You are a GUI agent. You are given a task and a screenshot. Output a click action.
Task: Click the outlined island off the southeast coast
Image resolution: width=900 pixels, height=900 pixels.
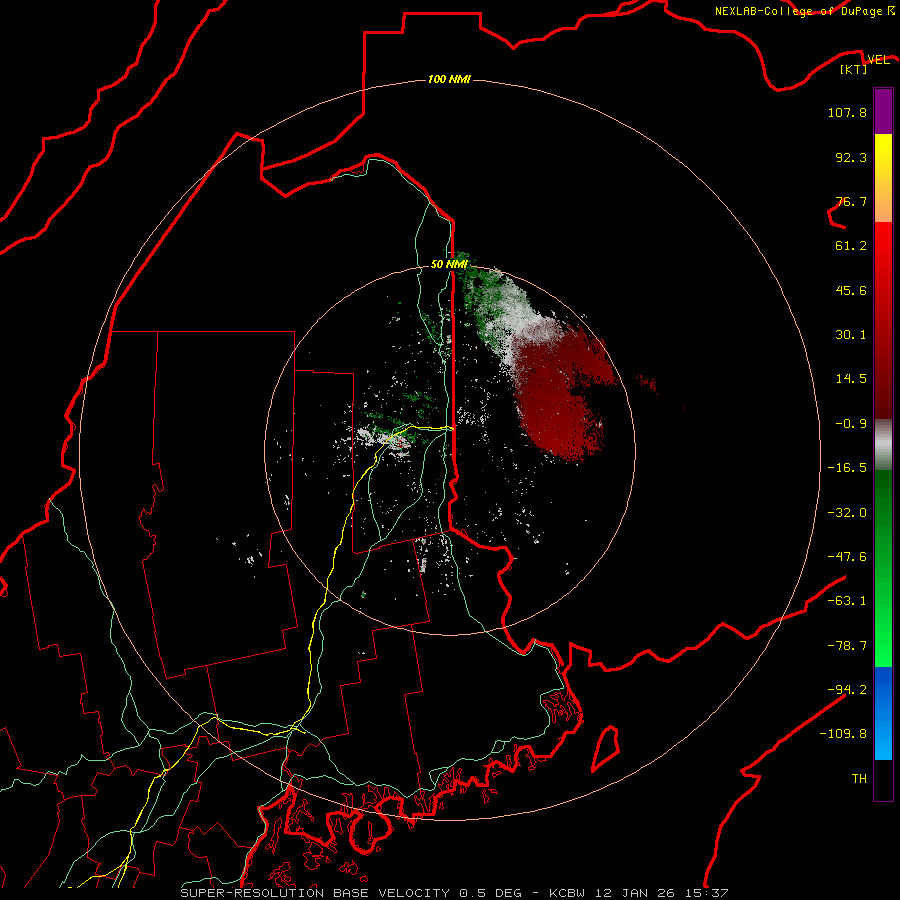606,748
